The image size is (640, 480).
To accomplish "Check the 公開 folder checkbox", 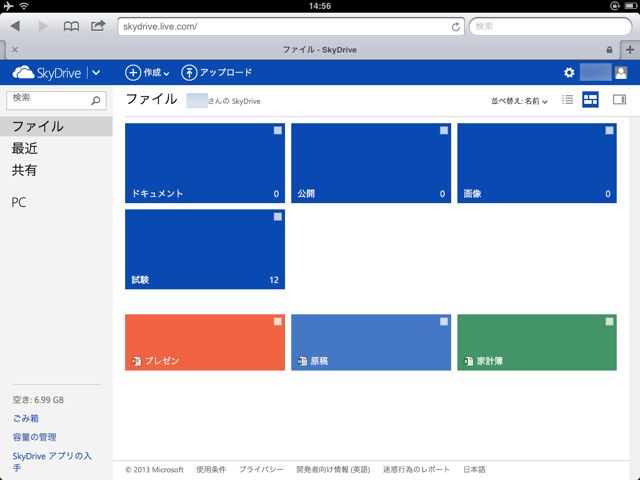I will click(x=444, y=130).
